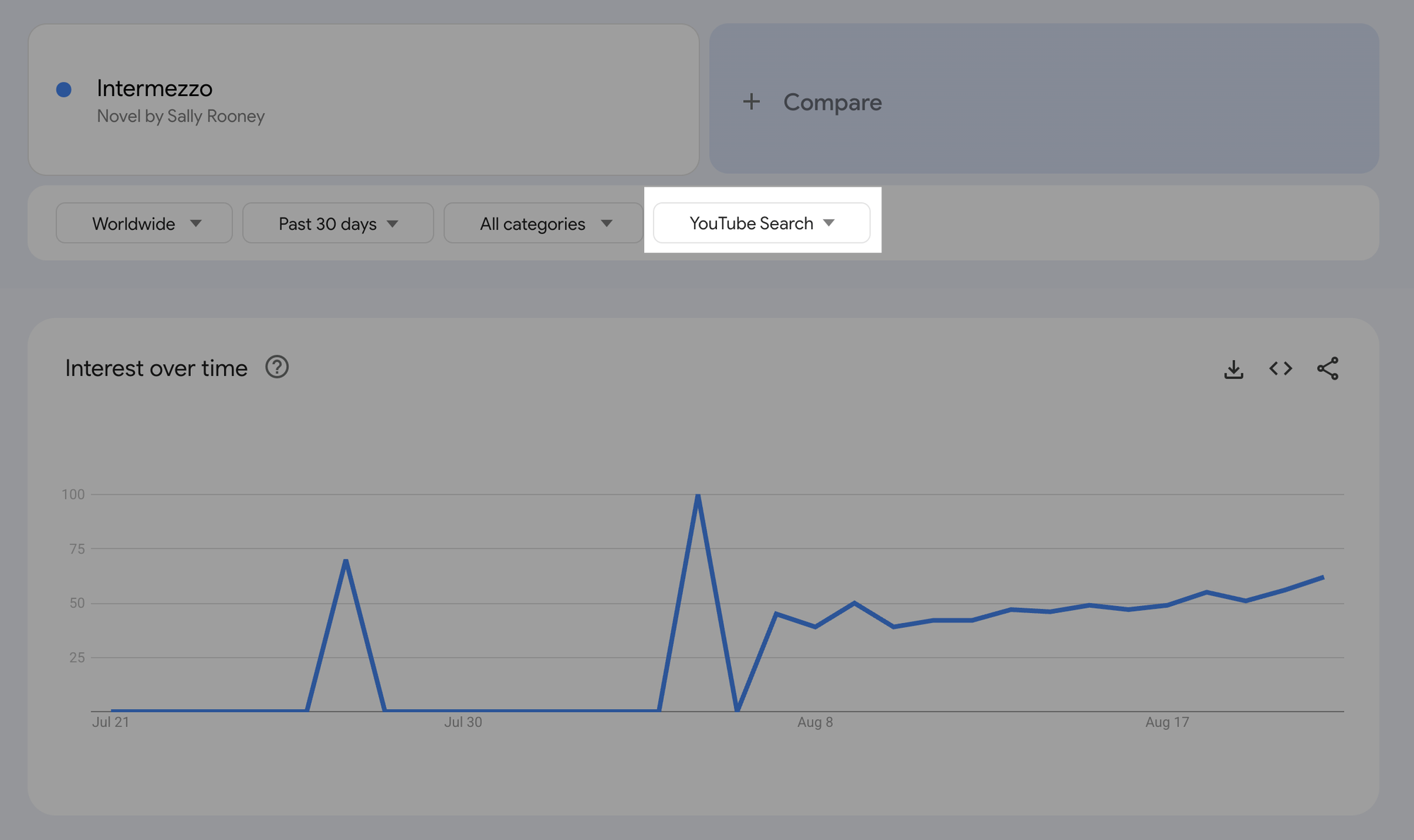Click the Interest over time heading
1414x840 pixels.
coord(156,367)
